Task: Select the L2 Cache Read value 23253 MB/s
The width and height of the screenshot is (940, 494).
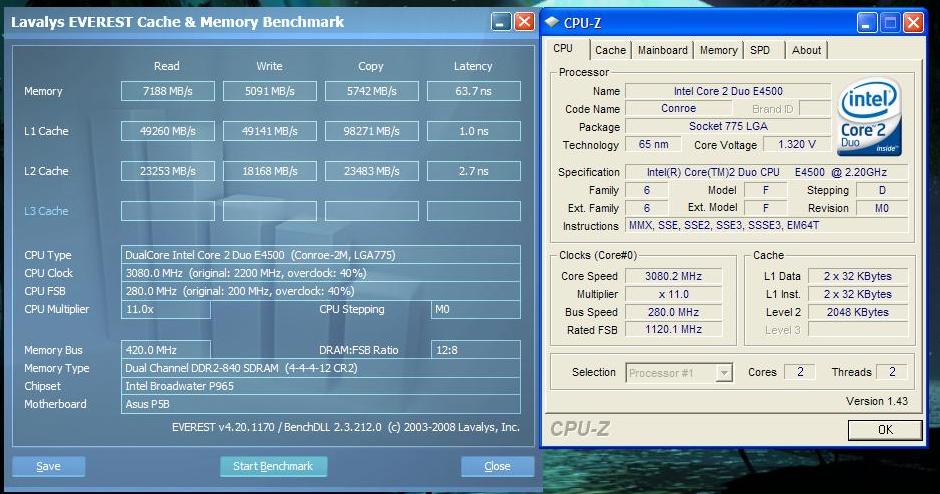Action: pyautogui.click(x=168, y=171)
